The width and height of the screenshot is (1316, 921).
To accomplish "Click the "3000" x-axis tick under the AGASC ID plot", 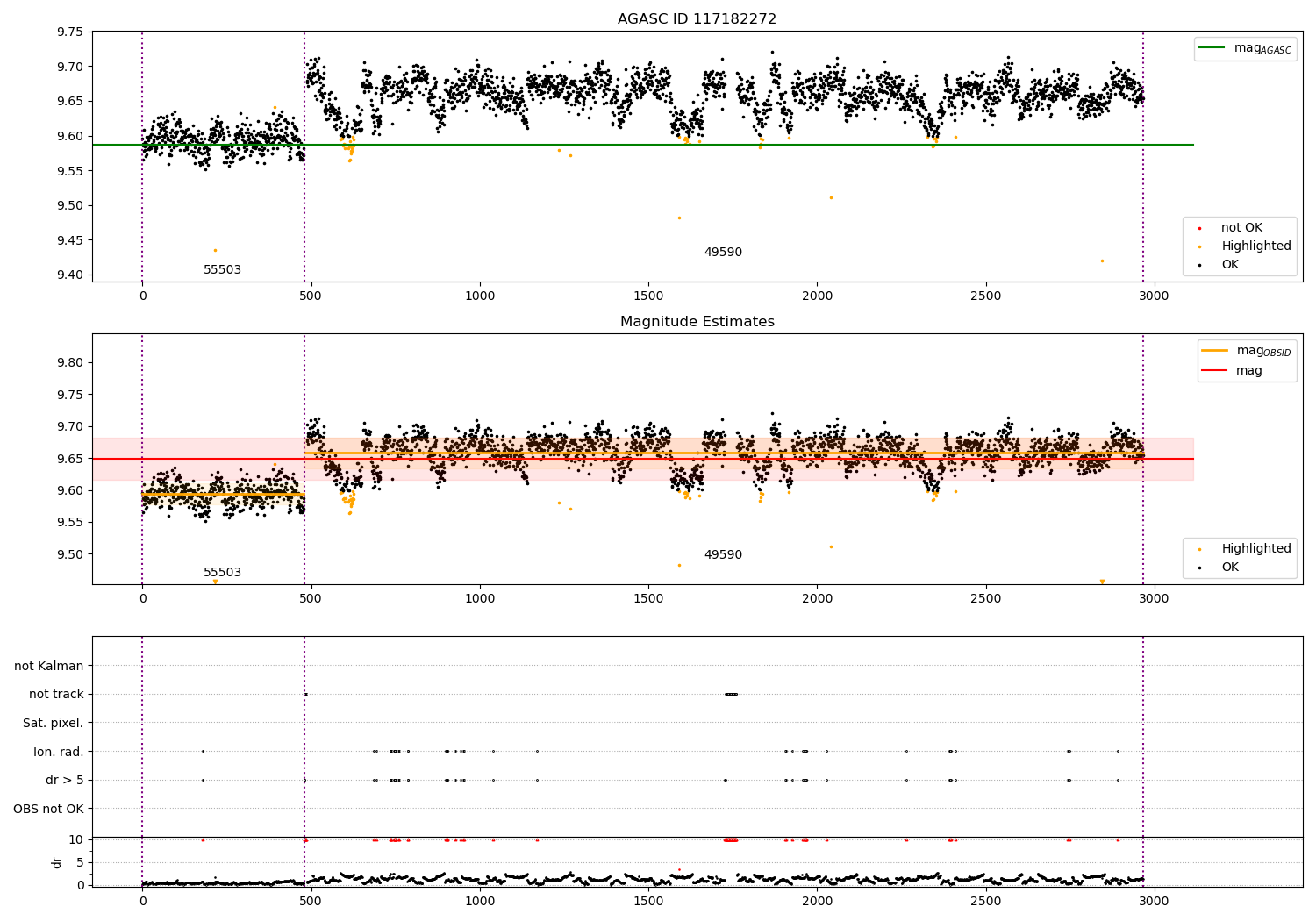I will click(1154, 296).
